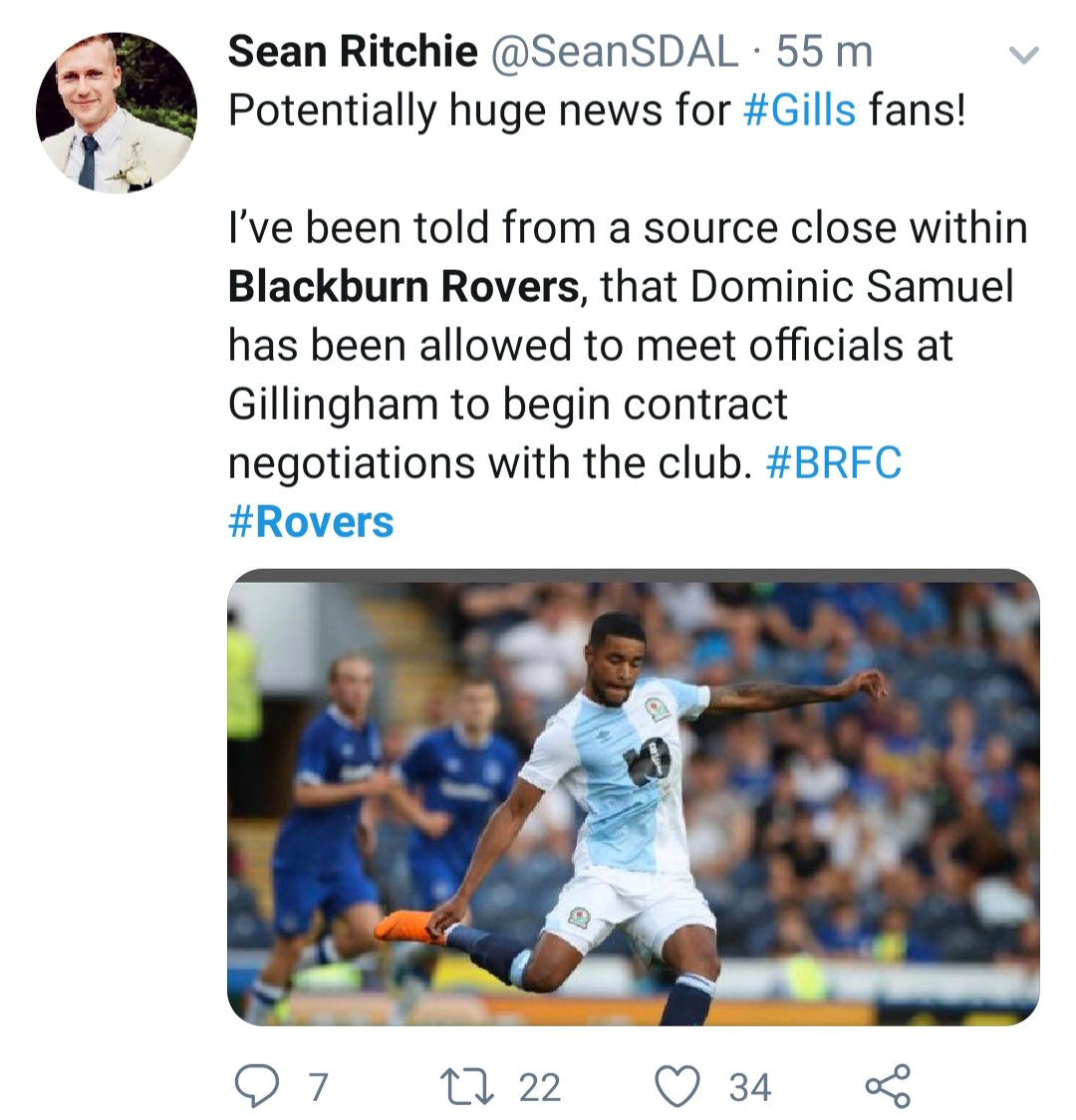
Task: Click the line 'Potentially huge news for'
Action: 480,111
